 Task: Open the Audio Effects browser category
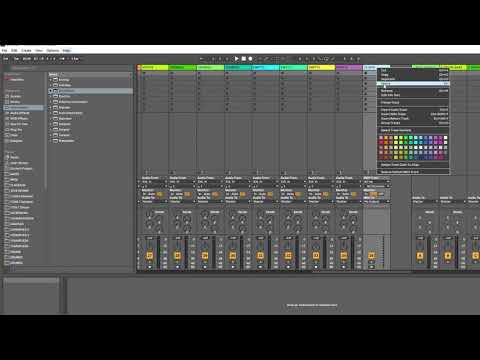pos(19,113)
